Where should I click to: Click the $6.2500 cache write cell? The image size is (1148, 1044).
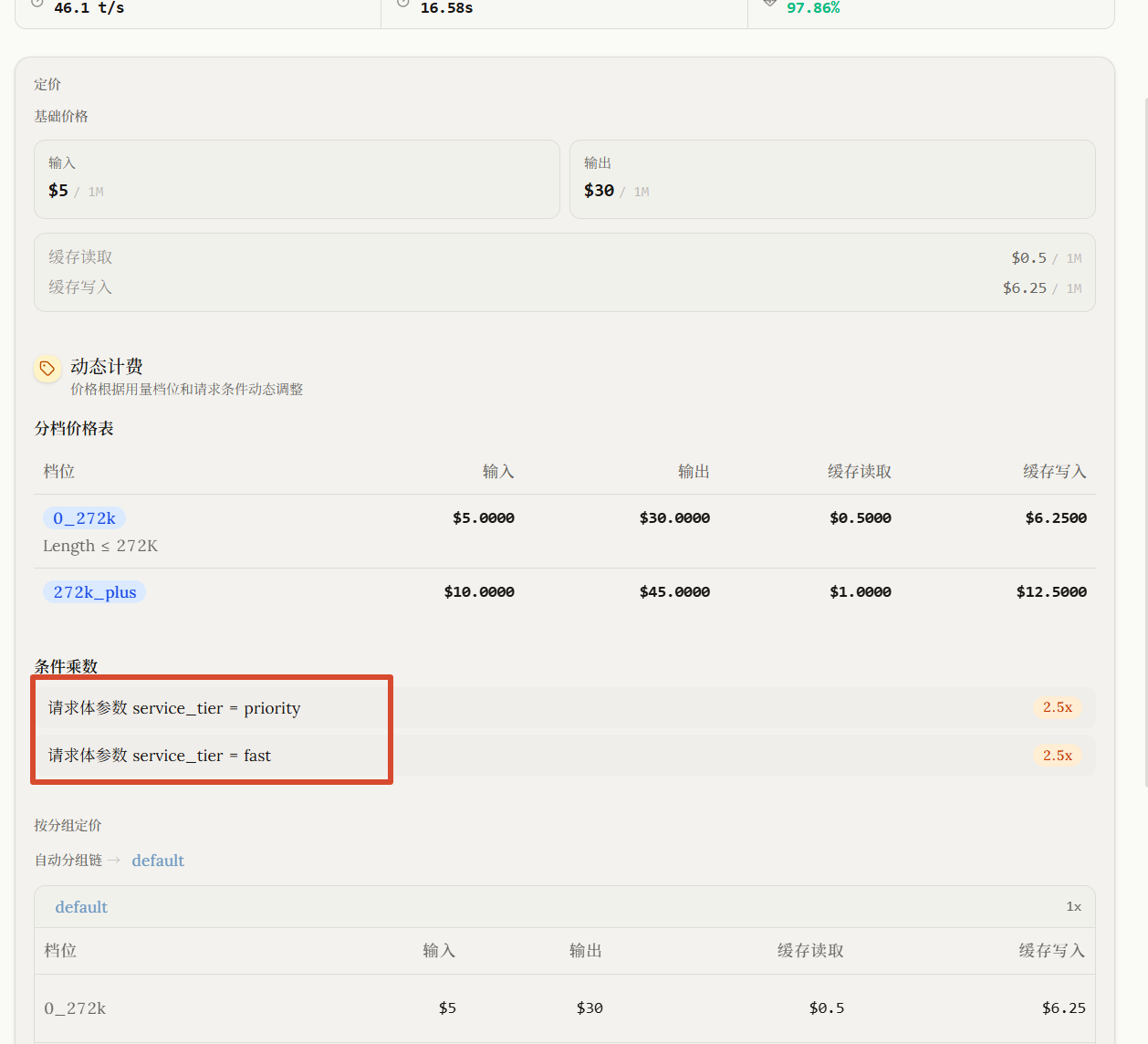coord(1056,518)
